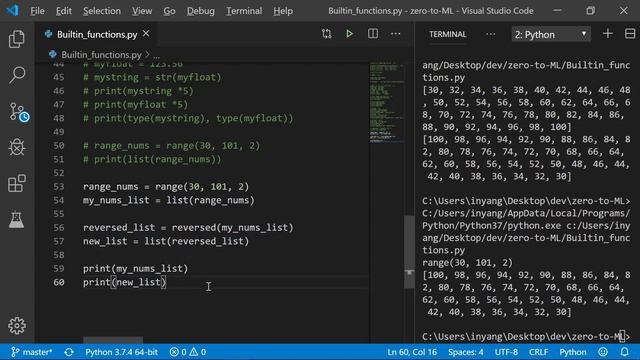This screenshot has height=360, width=640.
Task: Open feedback smiley in status bar
Action: tap(603, 352)
